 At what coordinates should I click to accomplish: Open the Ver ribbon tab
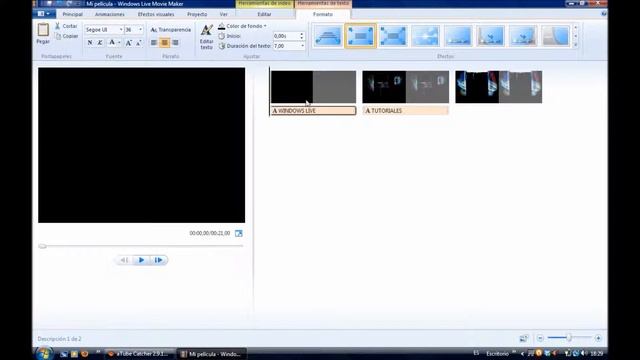[x=224, y=14]
